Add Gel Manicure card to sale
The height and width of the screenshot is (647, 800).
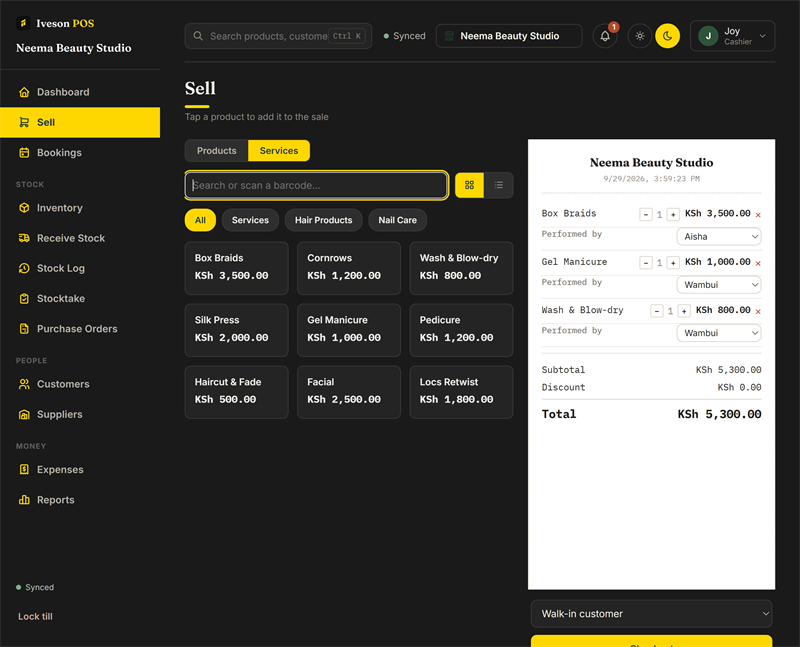(349, 330)
